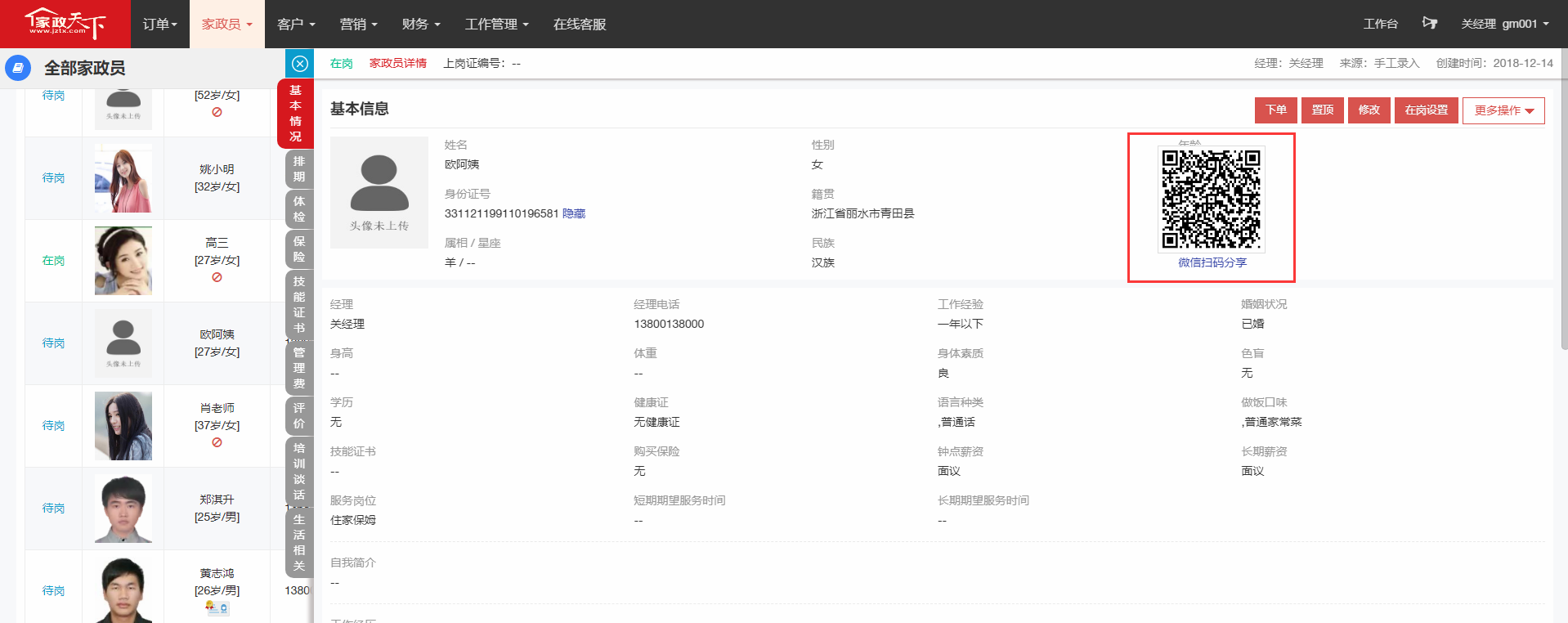The width and height of the screenshot is (1568, 623).
Task: Select the 体检 side tab
Action: click(299, 208)
